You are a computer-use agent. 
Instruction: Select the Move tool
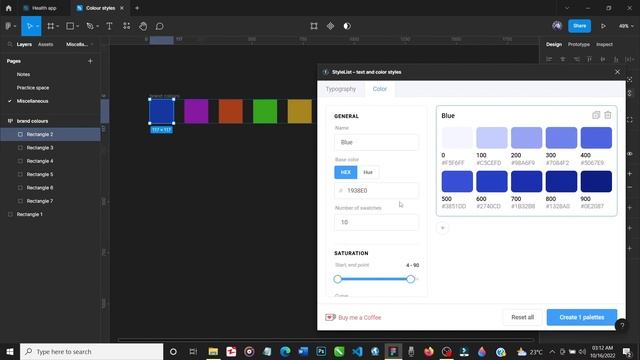click(x=29, y=26)
